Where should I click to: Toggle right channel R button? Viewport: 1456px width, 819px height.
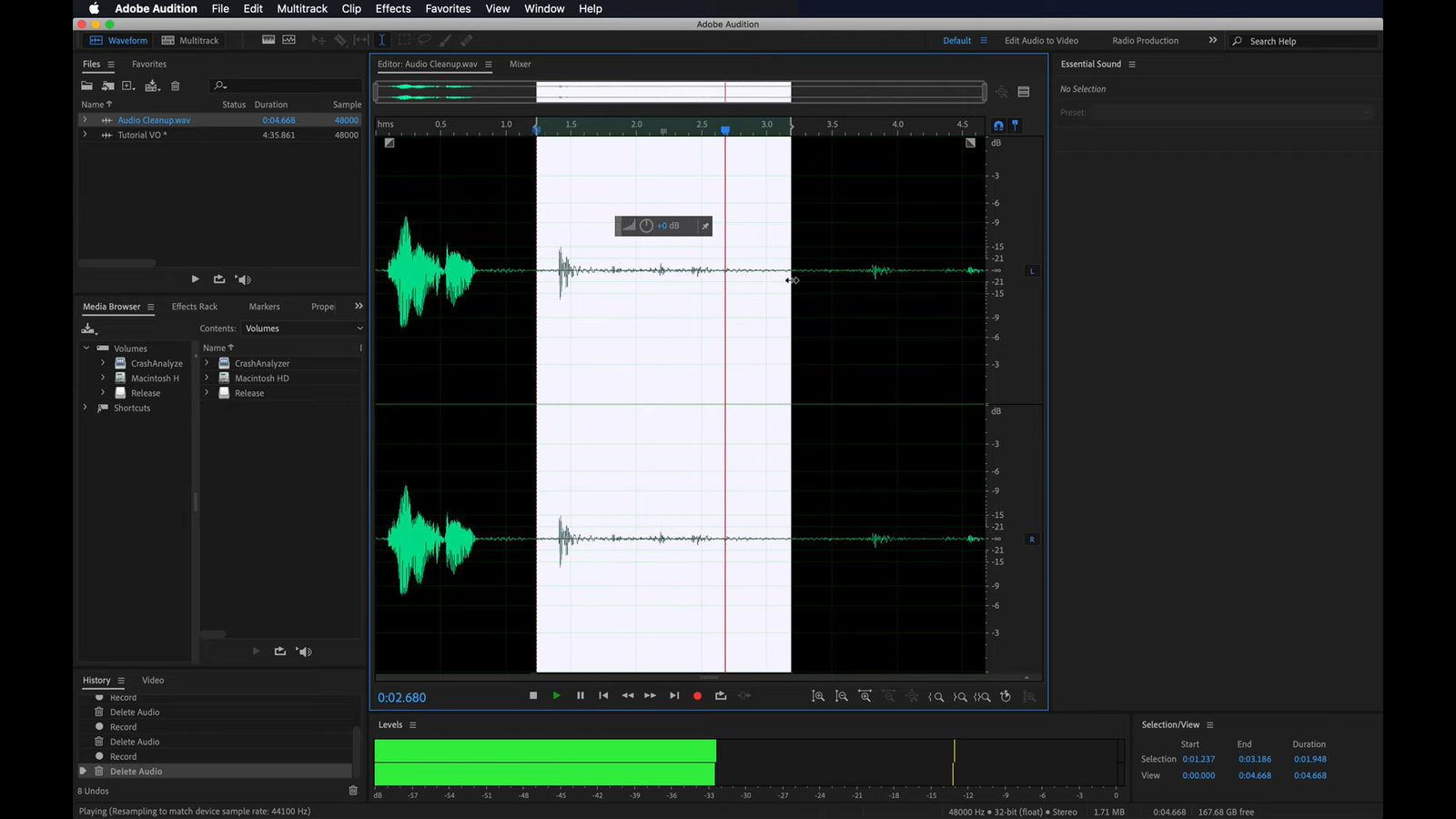pyautogui.click(x=1032, y=540)
